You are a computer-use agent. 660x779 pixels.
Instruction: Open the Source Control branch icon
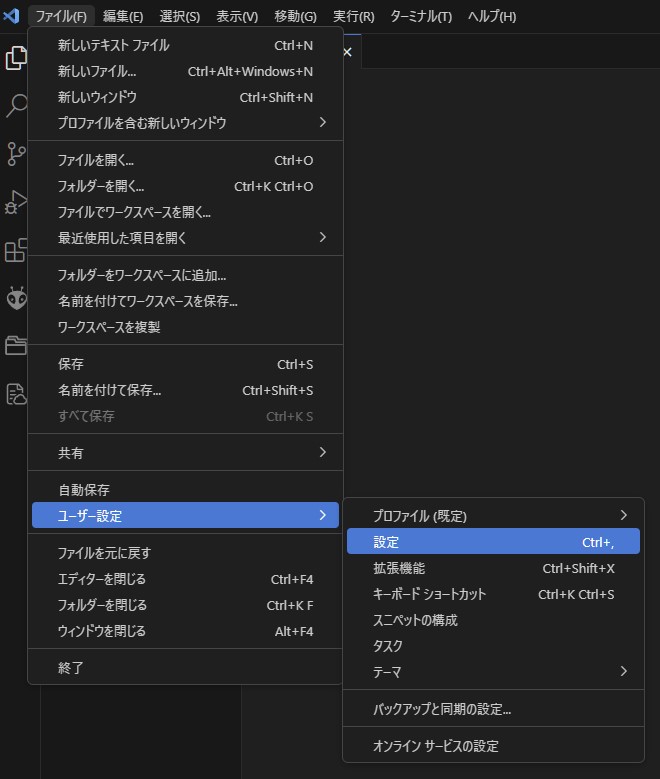[x=16, y=154]
